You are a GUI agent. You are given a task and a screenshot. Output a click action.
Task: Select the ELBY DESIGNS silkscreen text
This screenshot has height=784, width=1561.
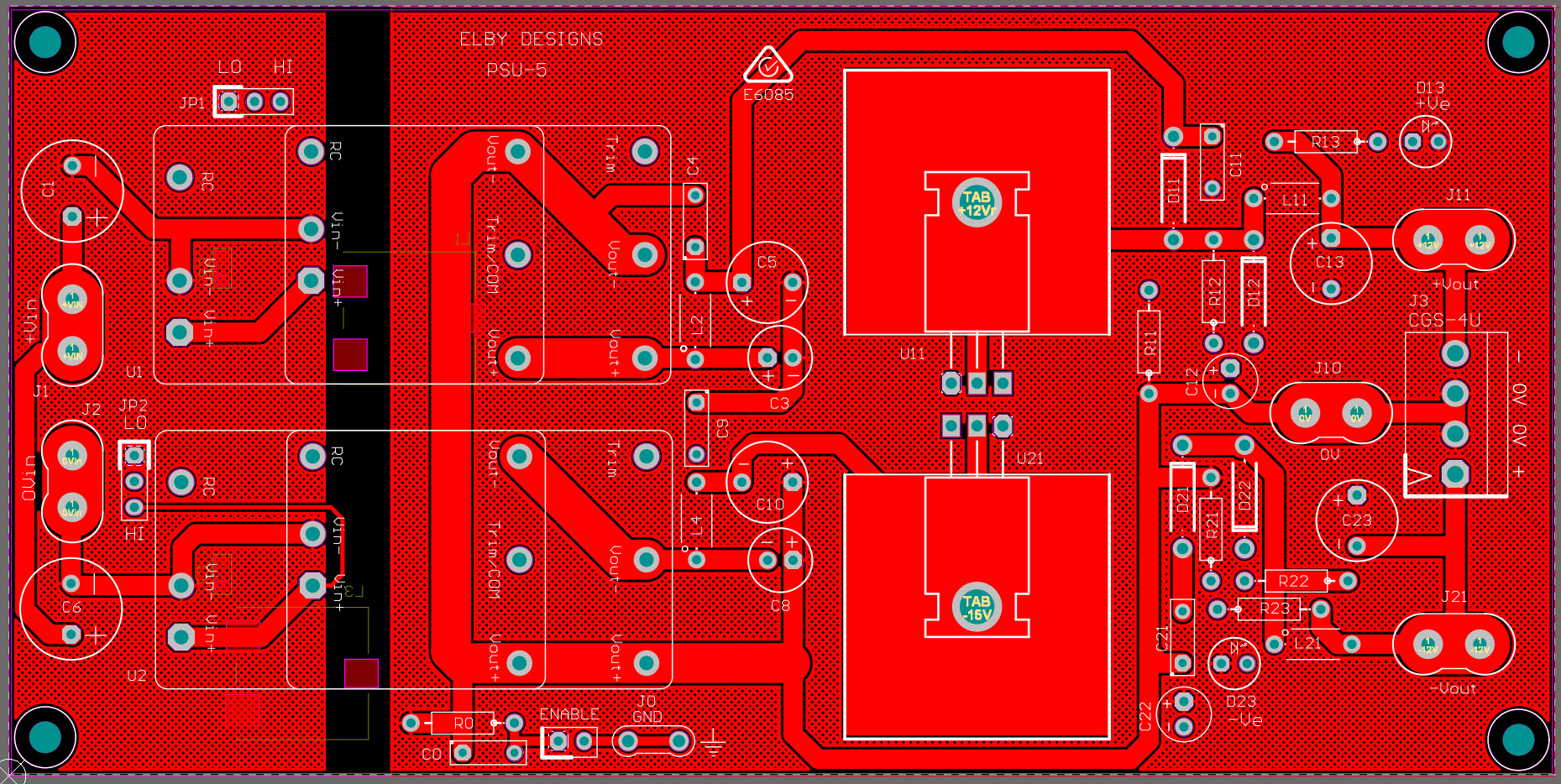click(531, 39)
